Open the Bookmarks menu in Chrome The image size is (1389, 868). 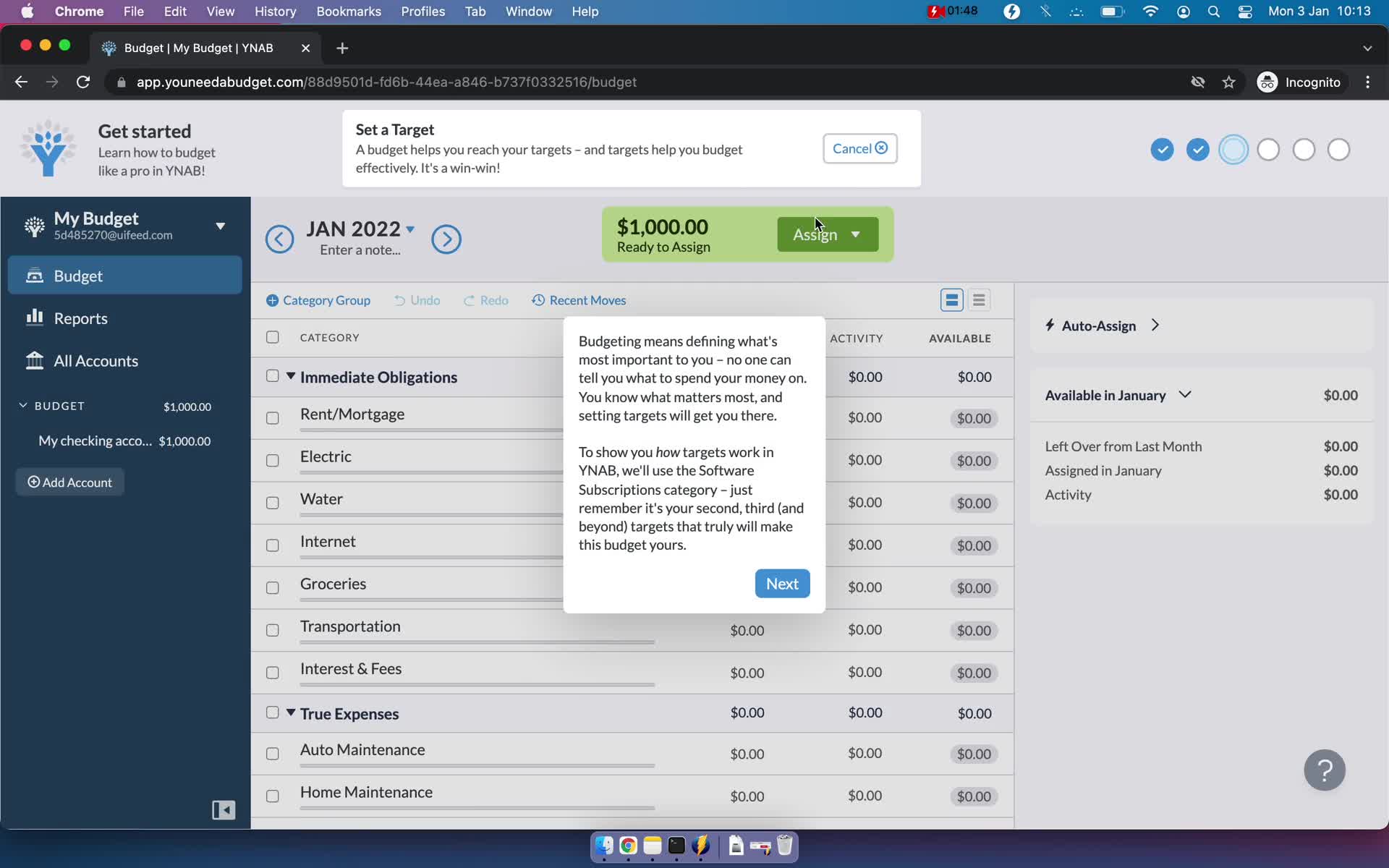click(349, 11)
